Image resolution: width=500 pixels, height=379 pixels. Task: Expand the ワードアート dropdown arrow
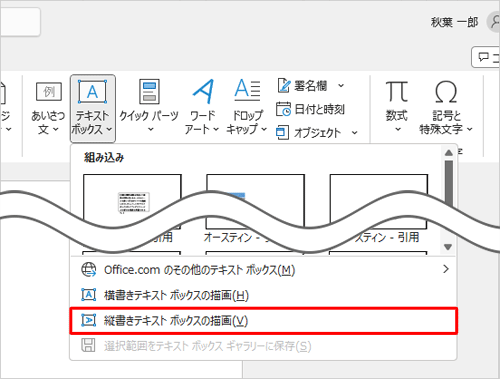point(216,129)
